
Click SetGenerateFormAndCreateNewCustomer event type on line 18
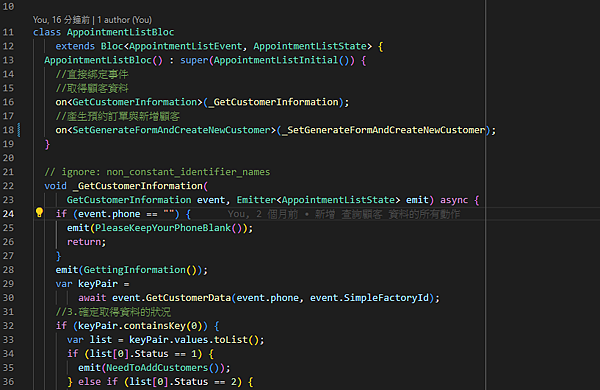click(x=171, y=130)
